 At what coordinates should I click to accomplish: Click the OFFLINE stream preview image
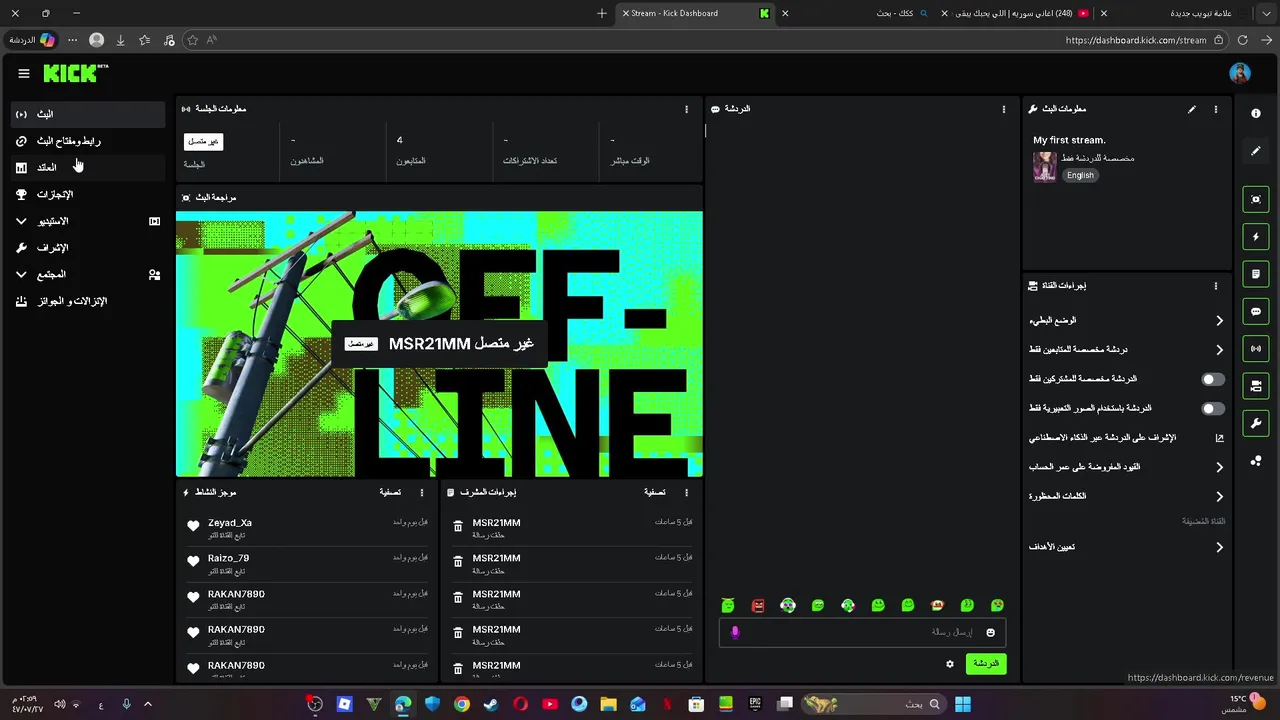click(x=439, y=344)
